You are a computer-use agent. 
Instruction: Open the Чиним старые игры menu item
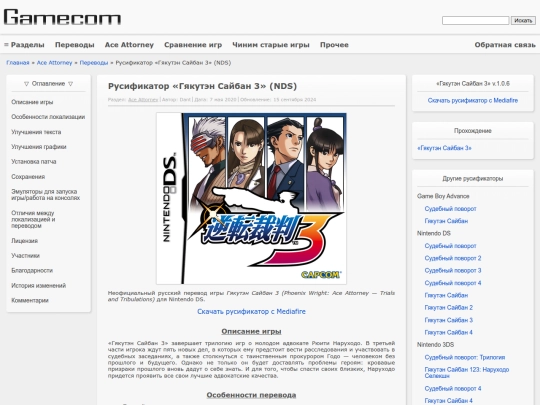pos(271,45)
